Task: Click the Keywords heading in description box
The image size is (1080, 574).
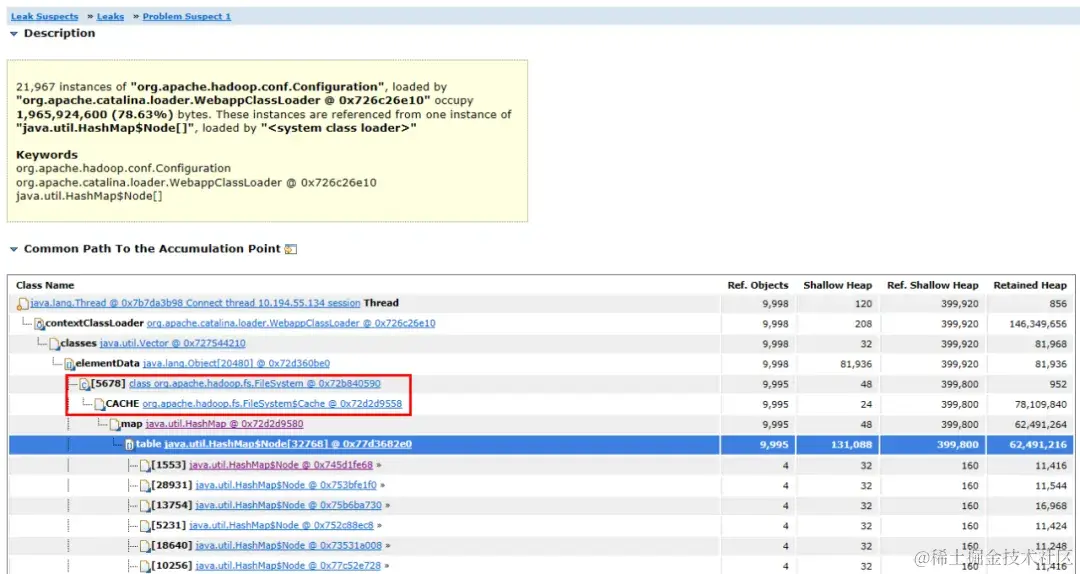Action: point(47,155)
